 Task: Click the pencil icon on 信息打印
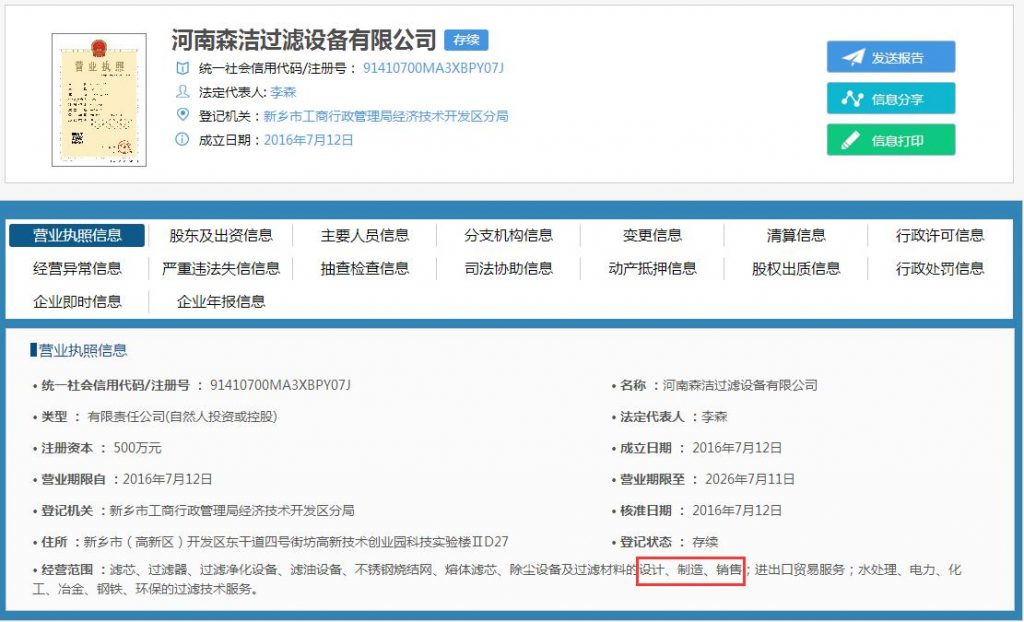click(852, 140)
